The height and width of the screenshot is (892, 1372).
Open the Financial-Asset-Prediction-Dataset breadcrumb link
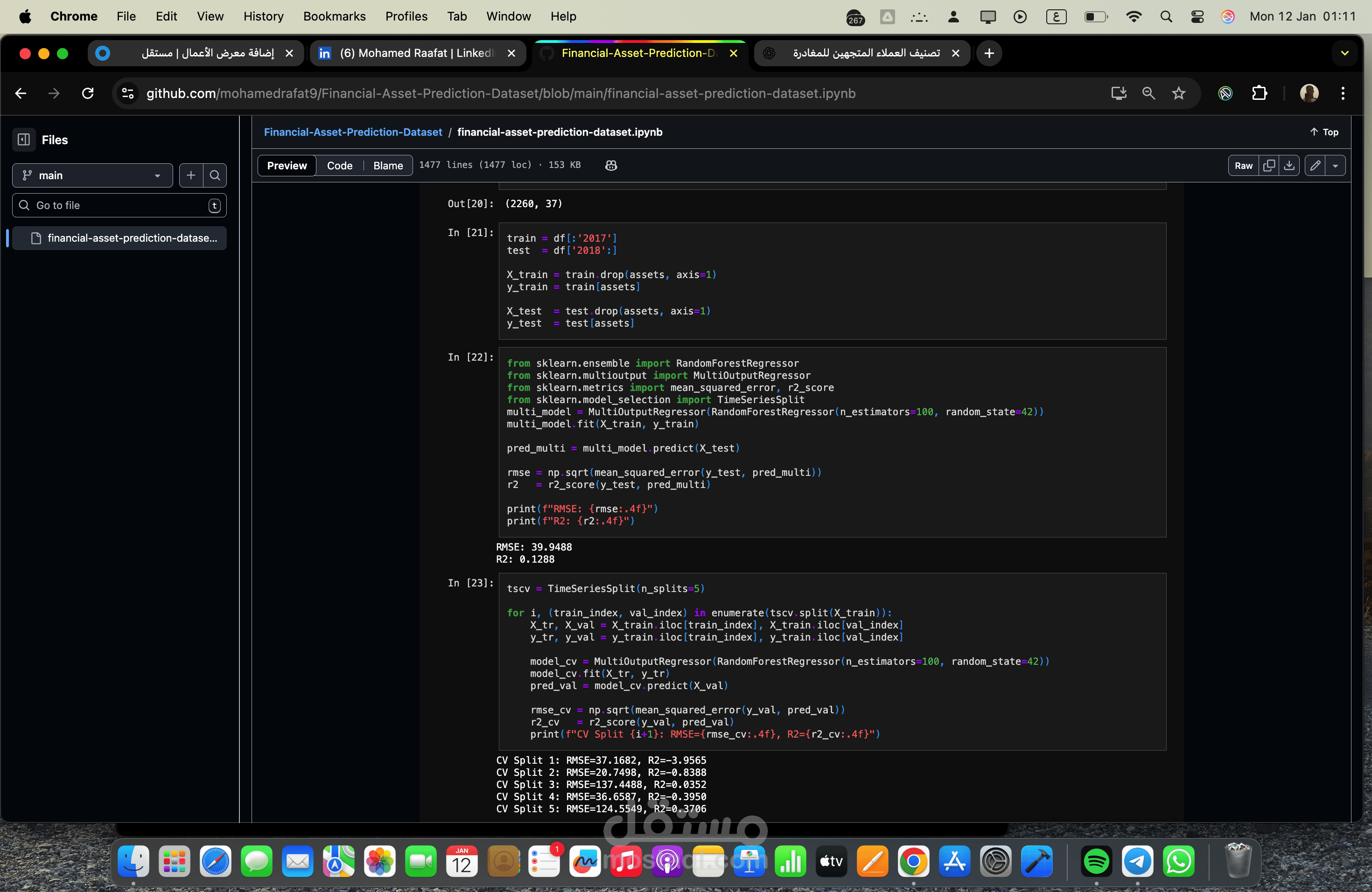point(353,132)
